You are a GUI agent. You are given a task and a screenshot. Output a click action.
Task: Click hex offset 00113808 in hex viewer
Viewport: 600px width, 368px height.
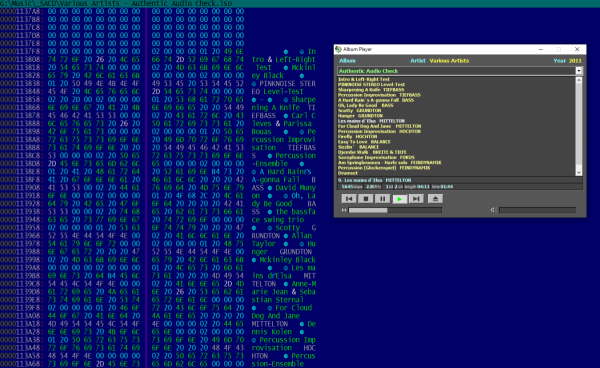click(x=21, y=59)
